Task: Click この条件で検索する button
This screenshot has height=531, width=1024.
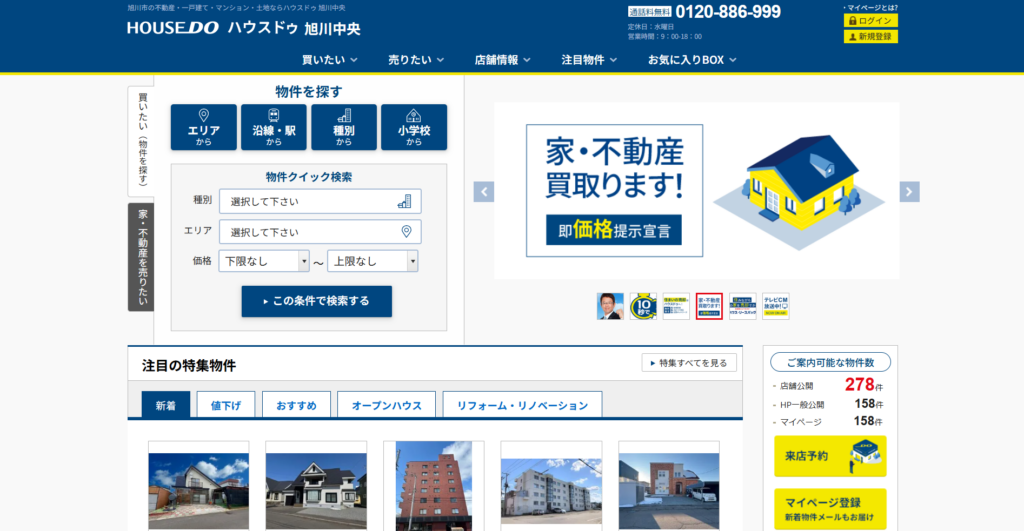Action: [317, 301]
